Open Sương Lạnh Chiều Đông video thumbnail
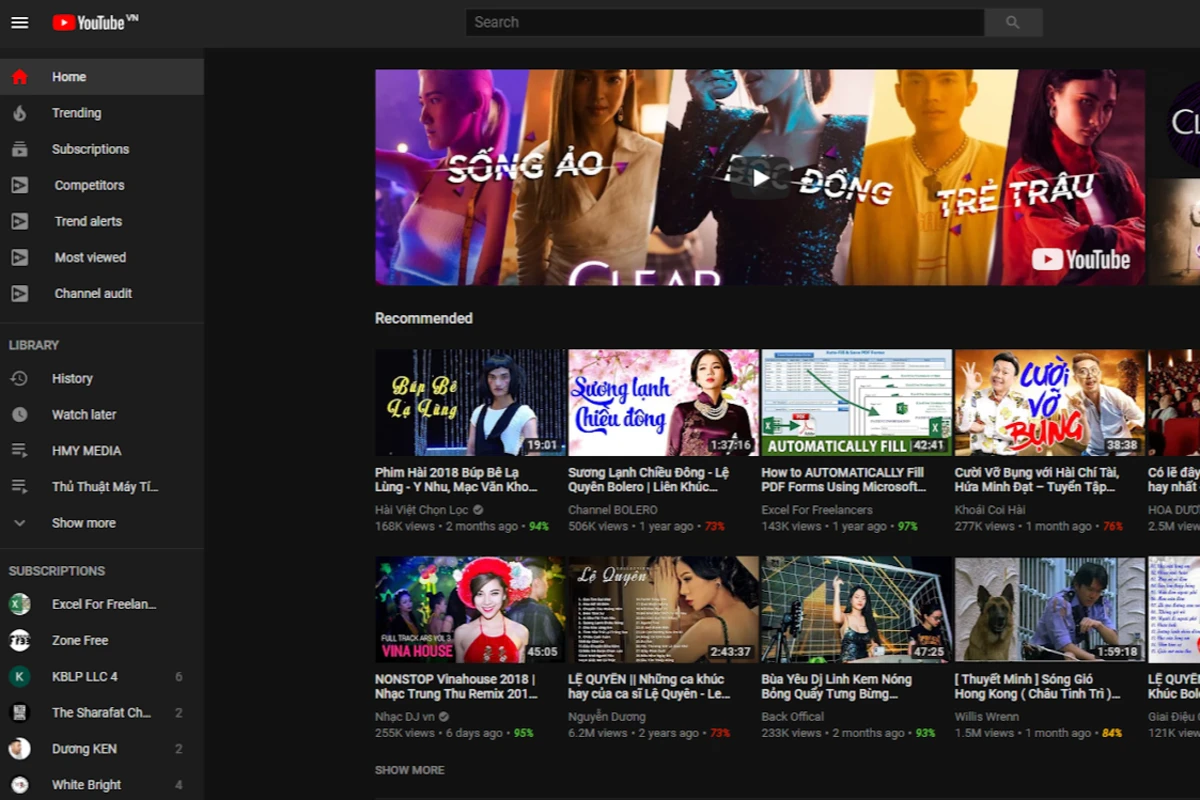 coord(663,402)
